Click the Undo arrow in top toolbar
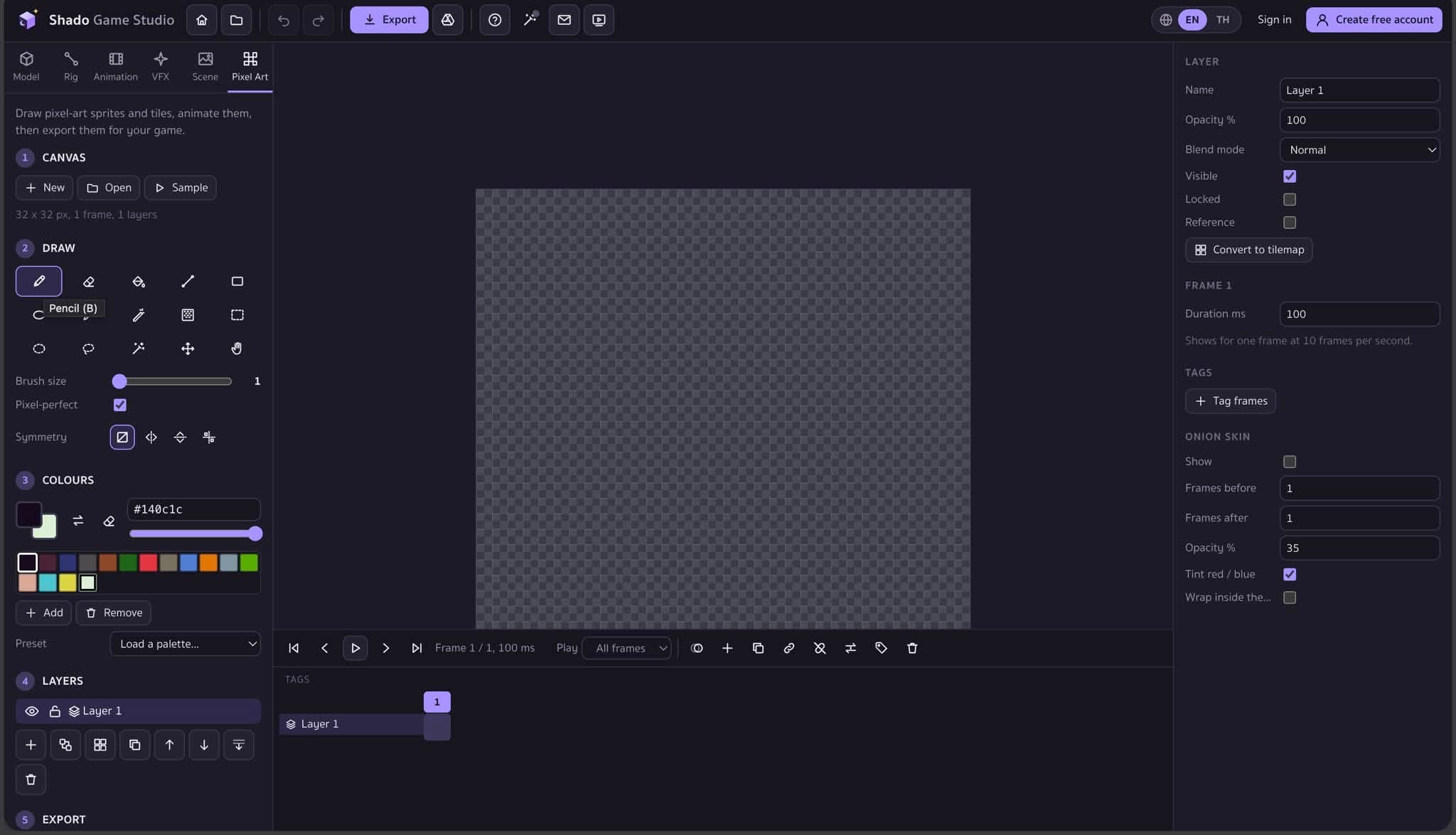 pos(284,20)
